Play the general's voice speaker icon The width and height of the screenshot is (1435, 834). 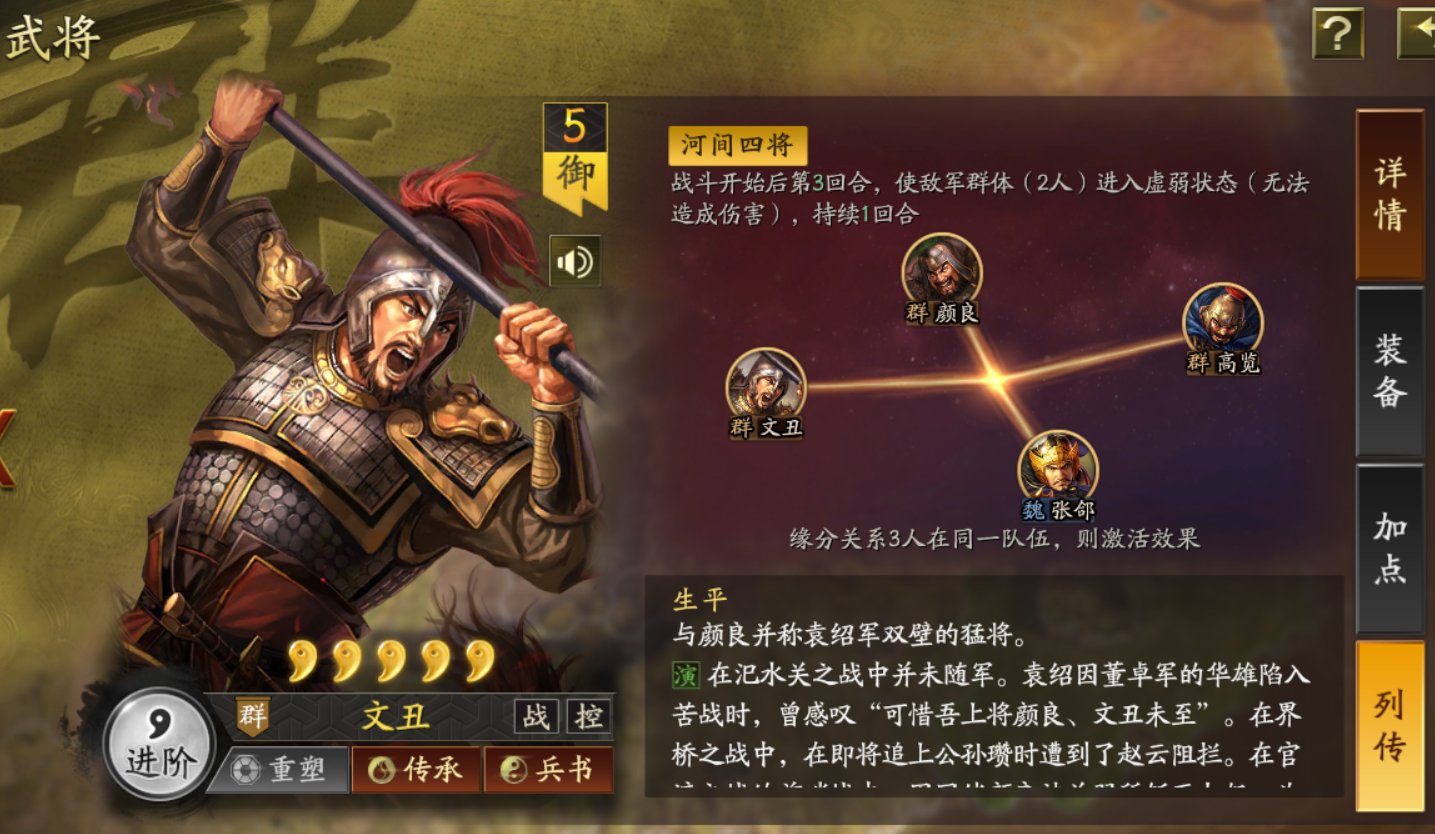pos(575,261)
